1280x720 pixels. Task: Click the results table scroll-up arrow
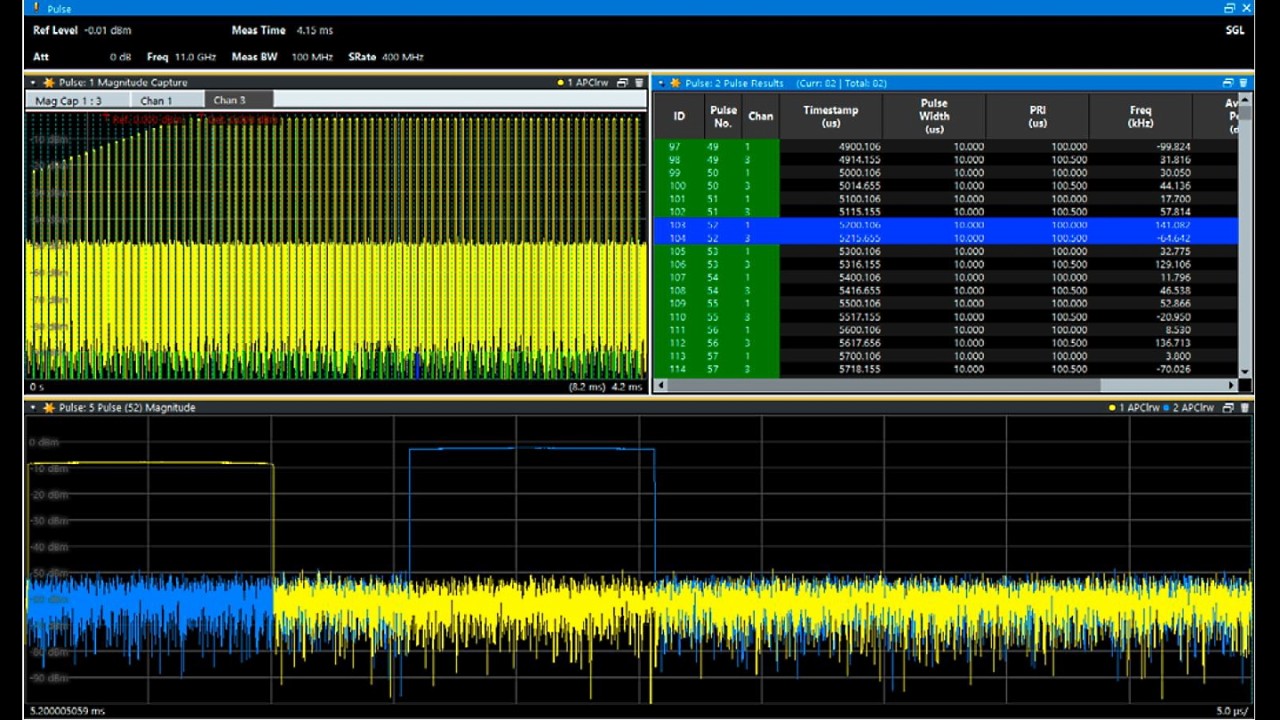pyautogui.click(x=1245, y=100)
